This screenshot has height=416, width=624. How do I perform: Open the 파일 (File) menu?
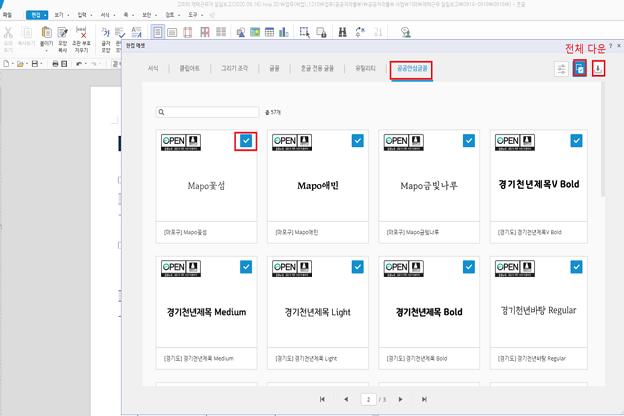pos(7,15)
